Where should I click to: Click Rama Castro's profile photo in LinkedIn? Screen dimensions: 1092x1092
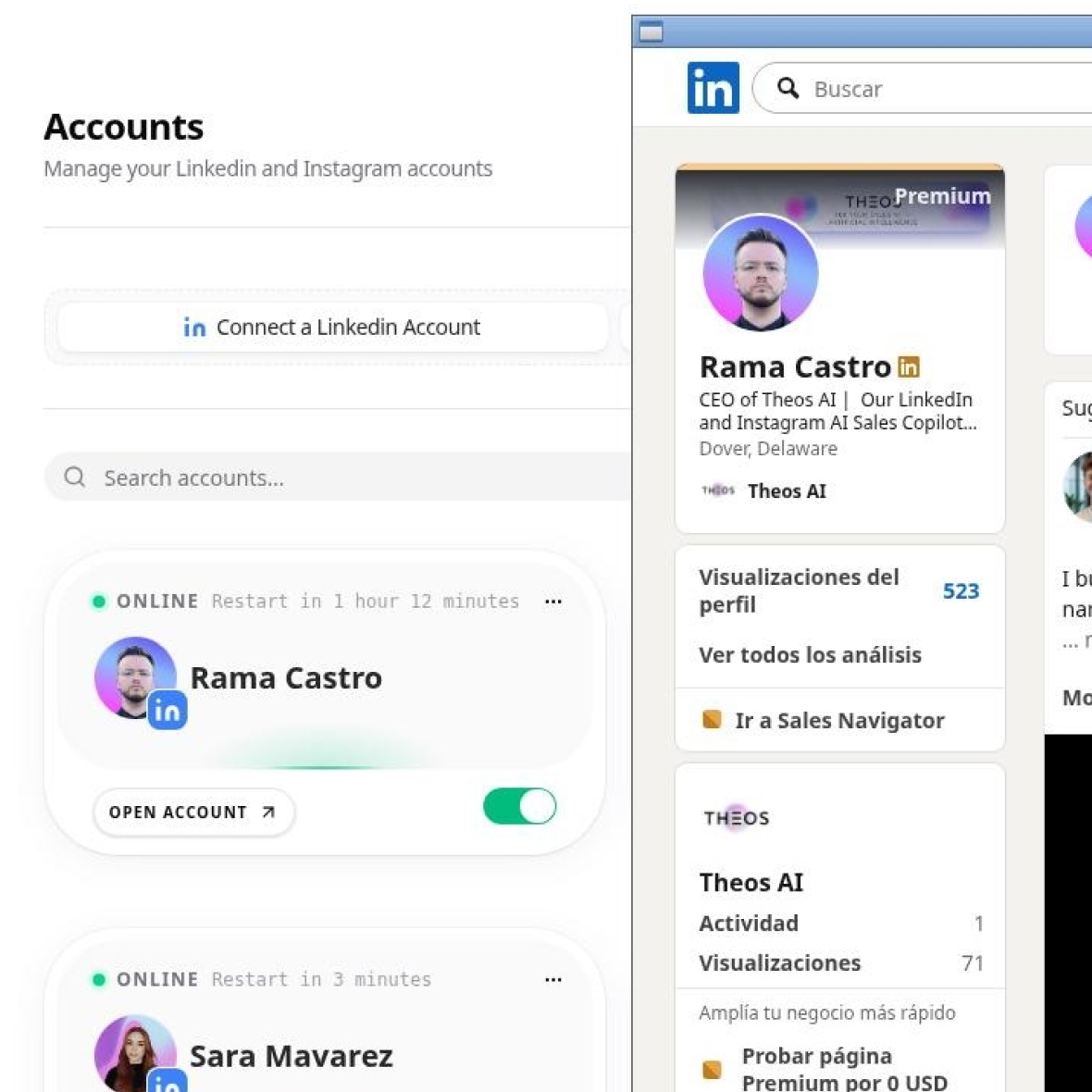pos(761,272)
